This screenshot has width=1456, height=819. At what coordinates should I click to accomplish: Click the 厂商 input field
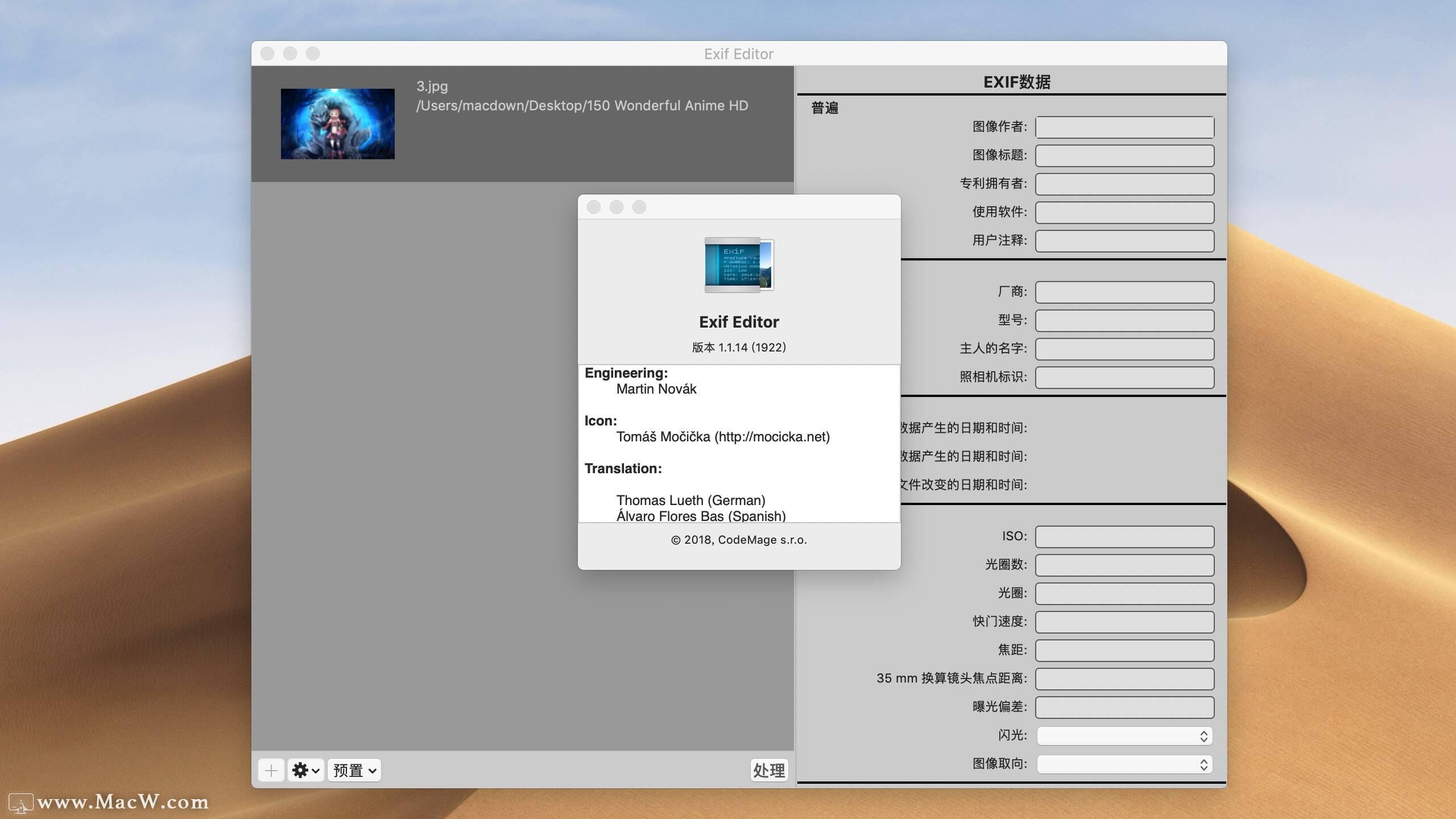click(x=1124, y=292)
